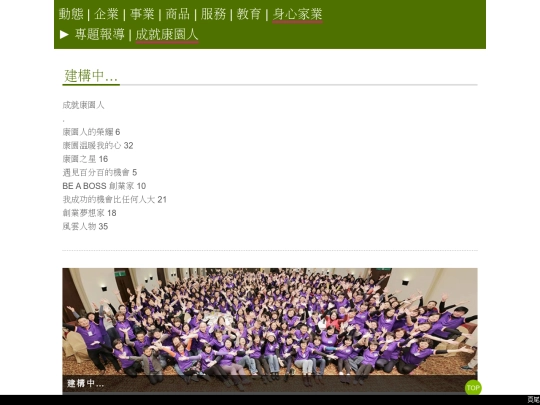Open the 康園溫暖我的心 32 category

click(98, 145)
